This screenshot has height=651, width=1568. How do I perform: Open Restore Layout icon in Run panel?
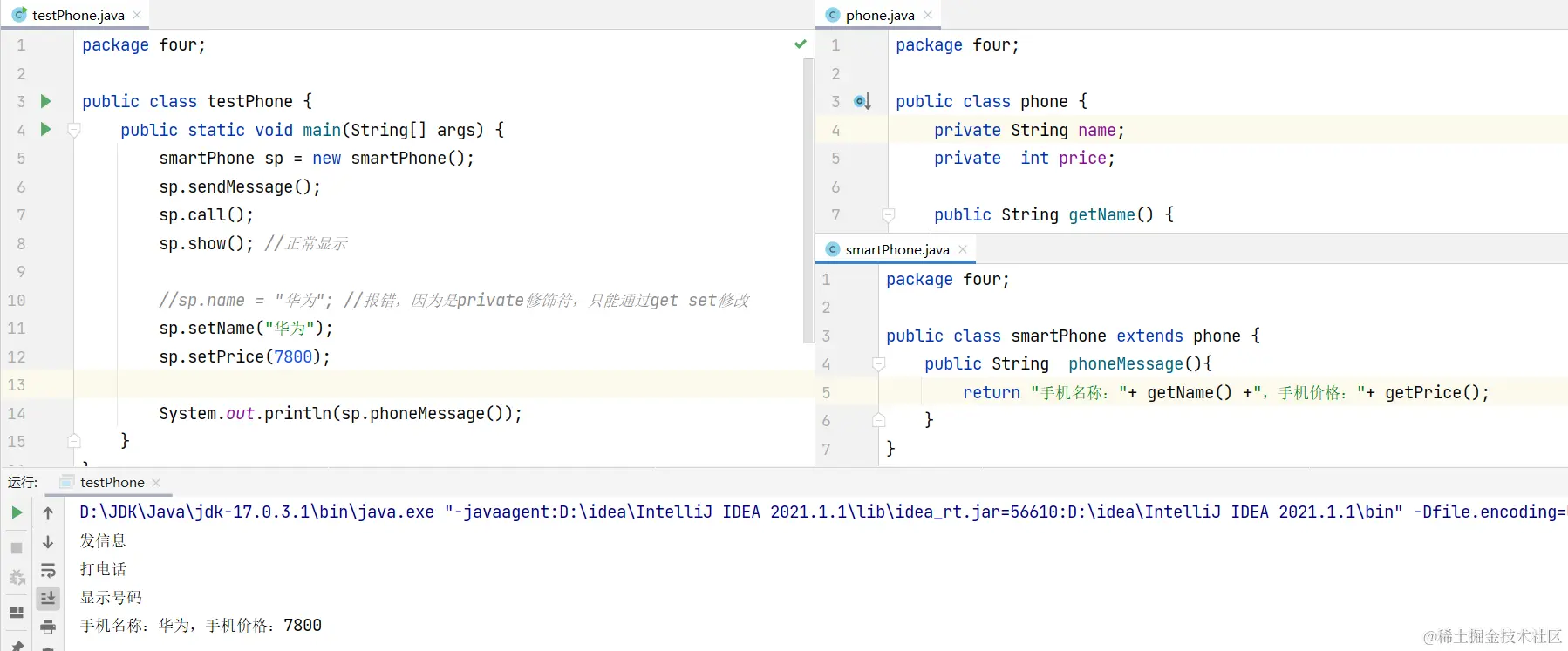[17, 613]
